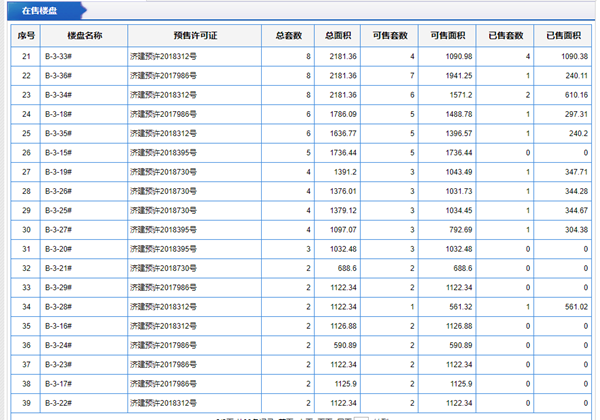
Task: Click total area value 1097.07
Action: (343, 230)
